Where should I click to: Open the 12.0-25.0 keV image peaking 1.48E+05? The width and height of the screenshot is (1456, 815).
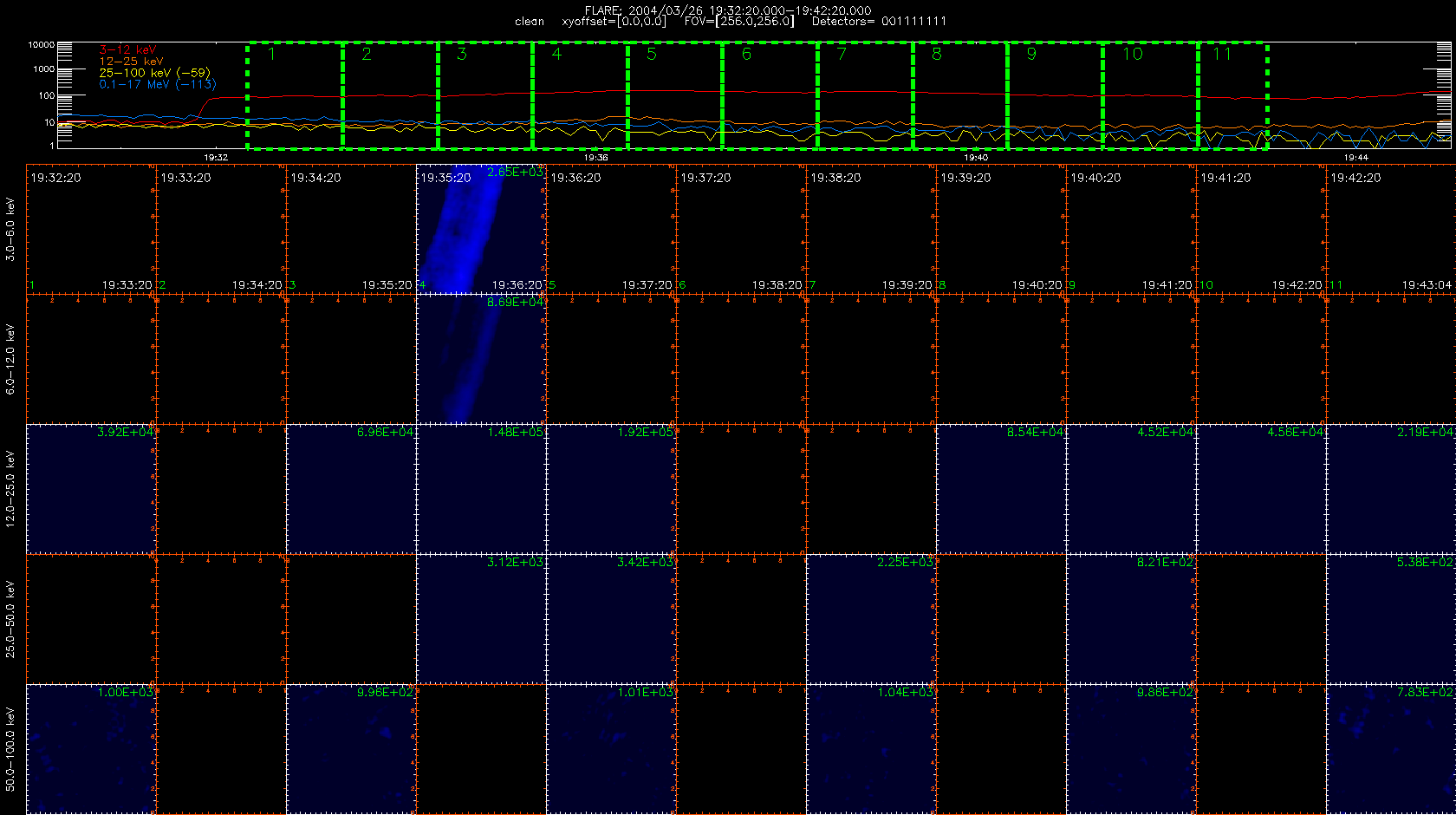point(481,489)
